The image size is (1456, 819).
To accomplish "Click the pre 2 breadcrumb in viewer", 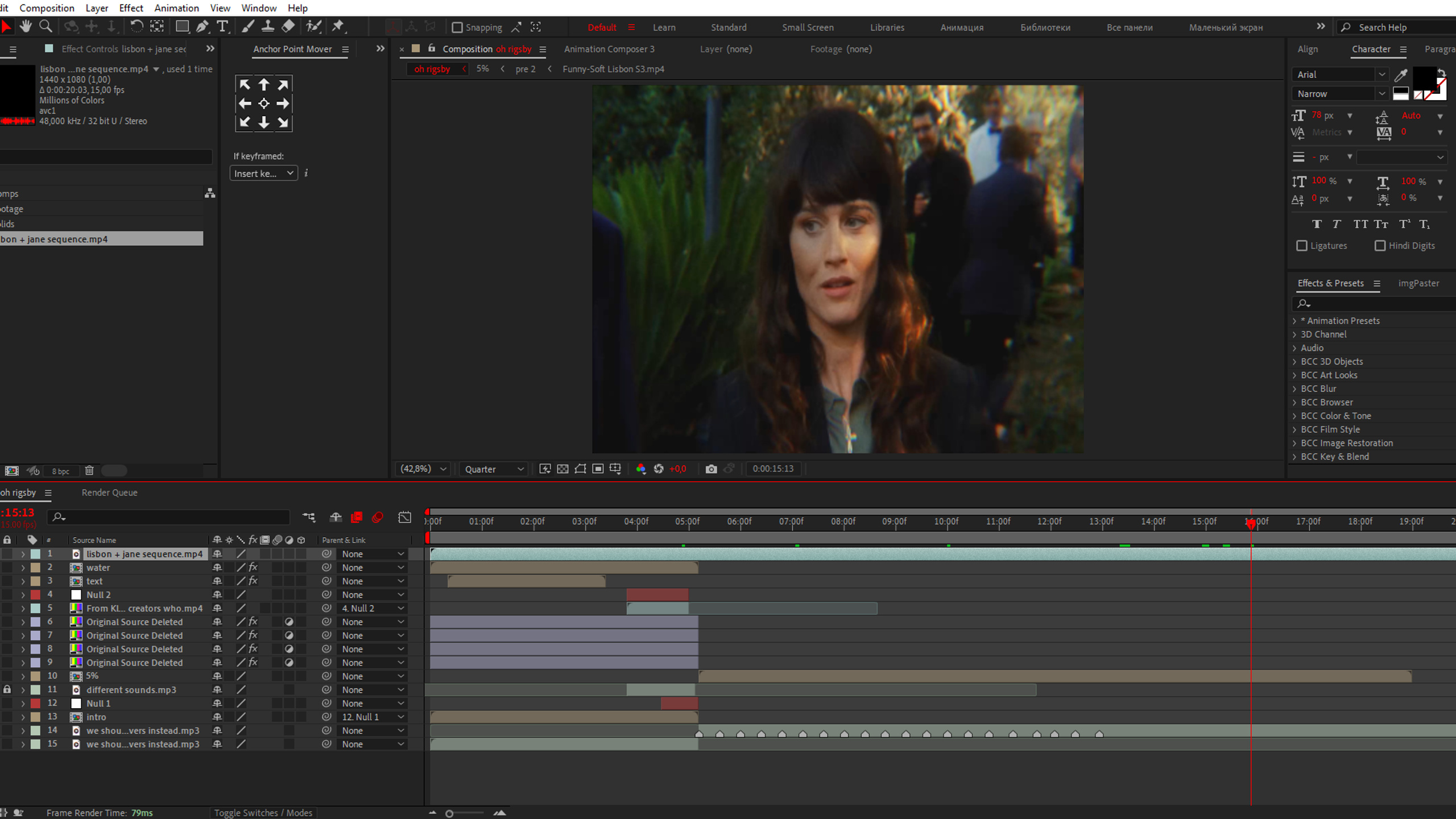I will [525, 69].
